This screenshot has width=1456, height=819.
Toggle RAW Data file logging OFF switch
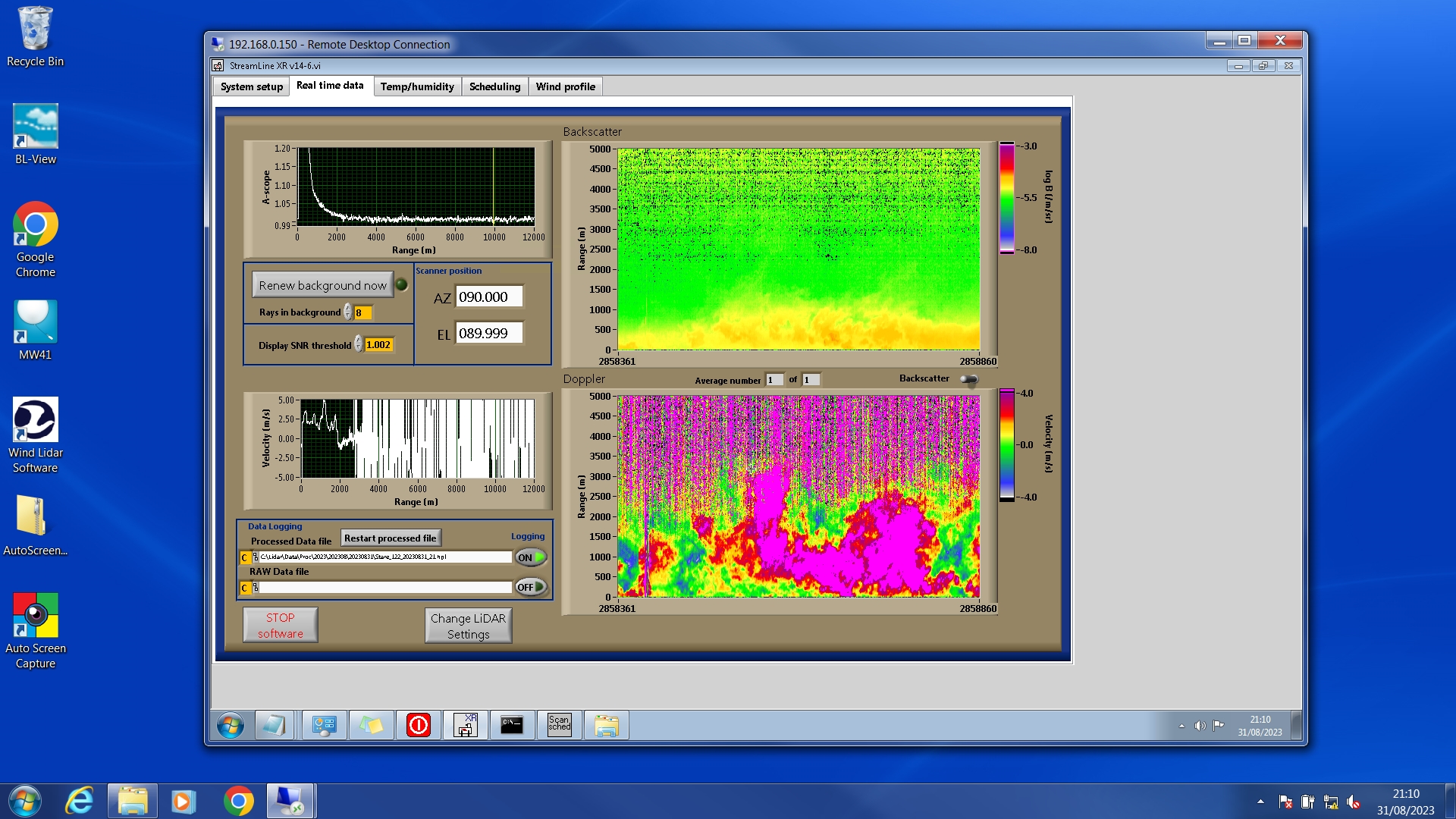pos(530,587)
